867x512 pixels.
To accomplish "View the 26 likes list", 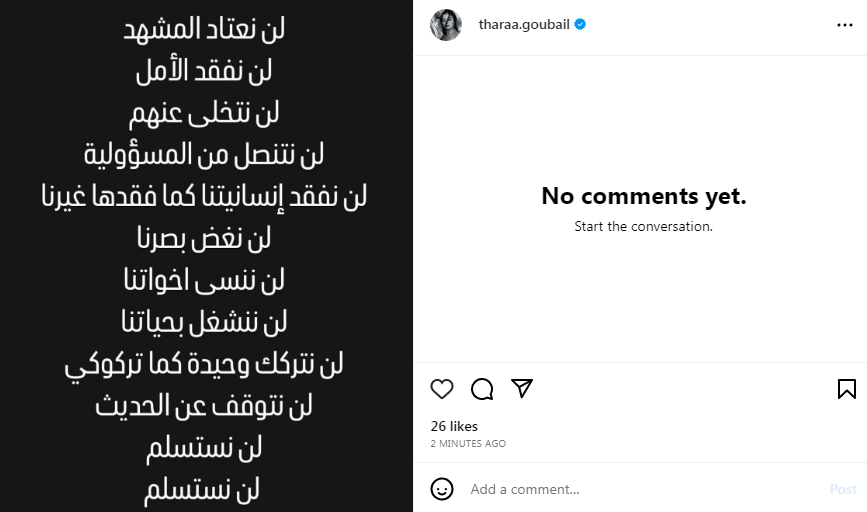I will [454, 426].
